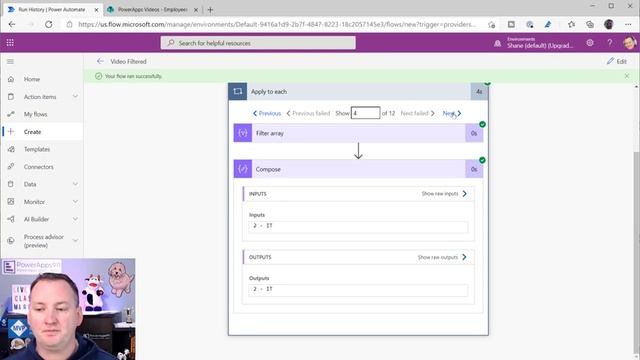Toggle the left navigation hamburger menu
This screenshot has width=640, height=360.
[10, 61]
